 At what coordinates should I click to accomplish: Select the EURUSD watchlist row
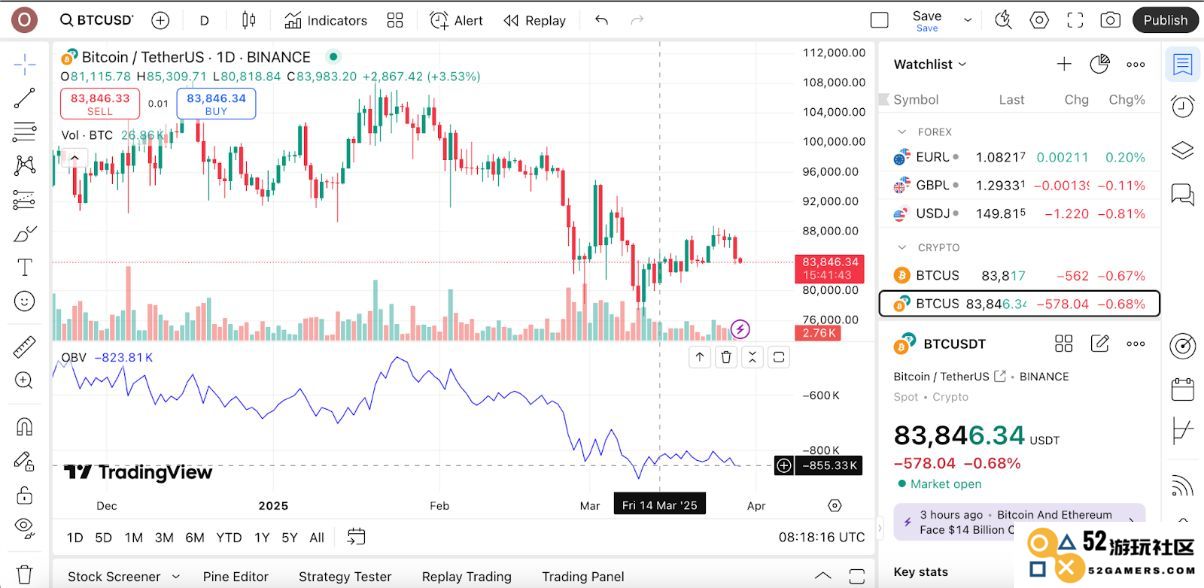[x=1019, y=157]
